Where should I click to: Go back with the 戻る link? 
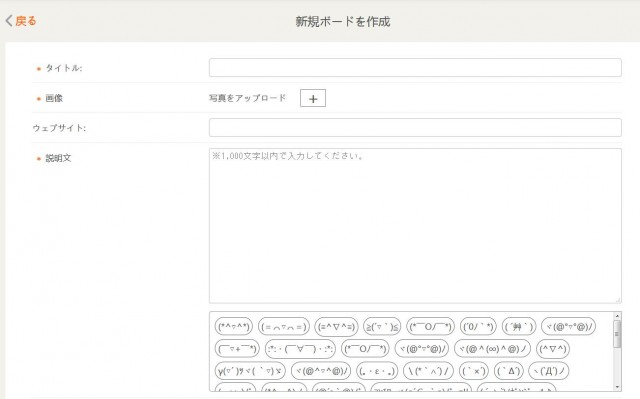pyautogui.click(x=21, y=21)
